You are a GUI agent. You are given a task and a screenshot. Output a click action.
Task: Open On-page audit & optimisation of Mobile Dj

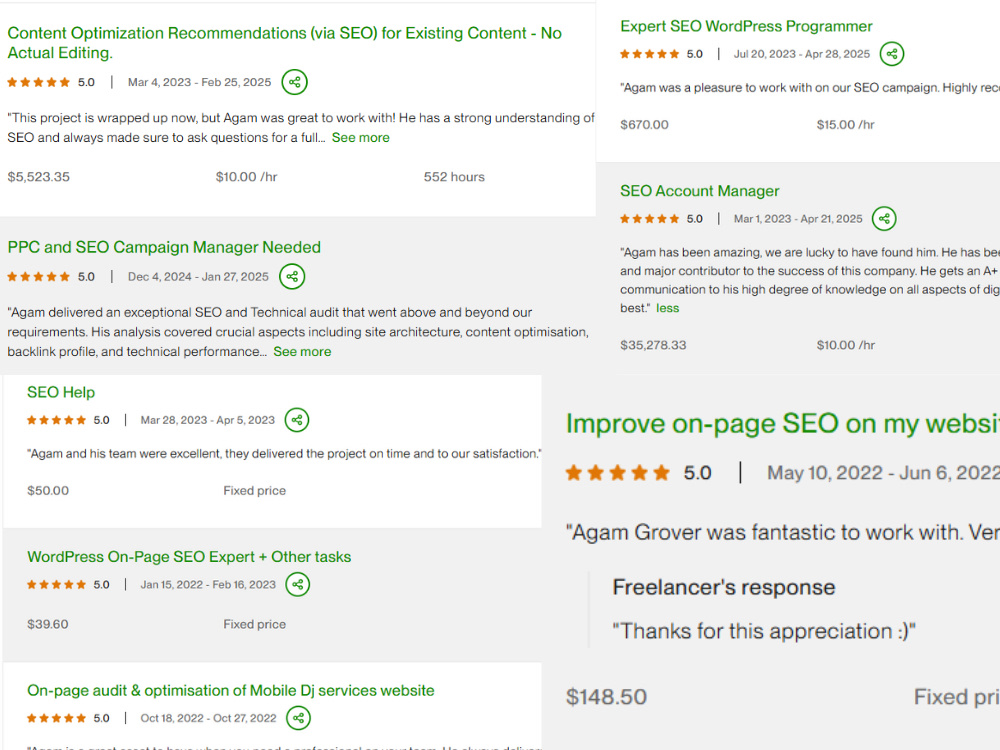click(x=230, y=691)
